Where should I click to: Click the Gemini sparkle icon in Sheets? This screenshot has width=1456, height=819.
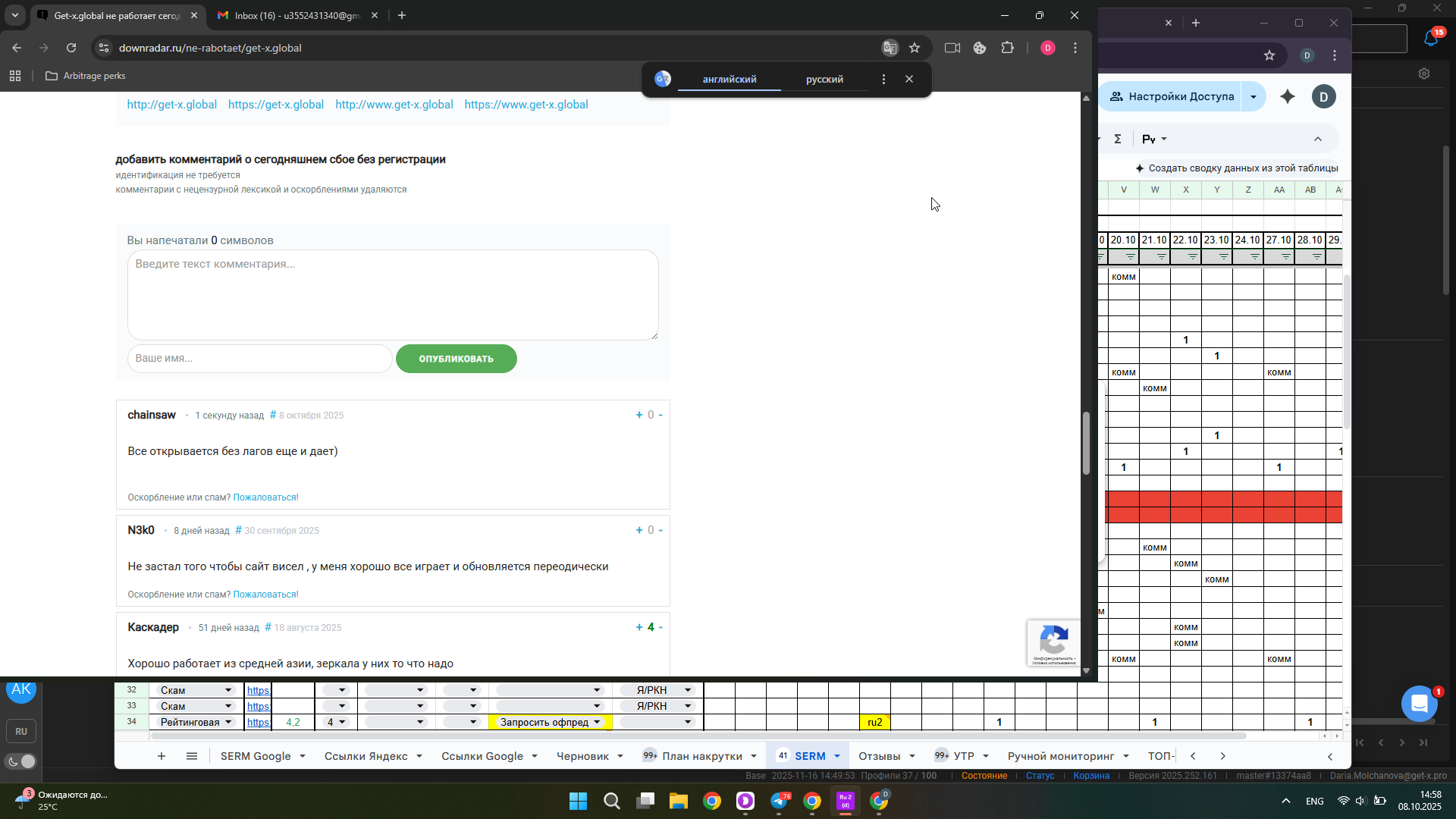pos(1288,96)
